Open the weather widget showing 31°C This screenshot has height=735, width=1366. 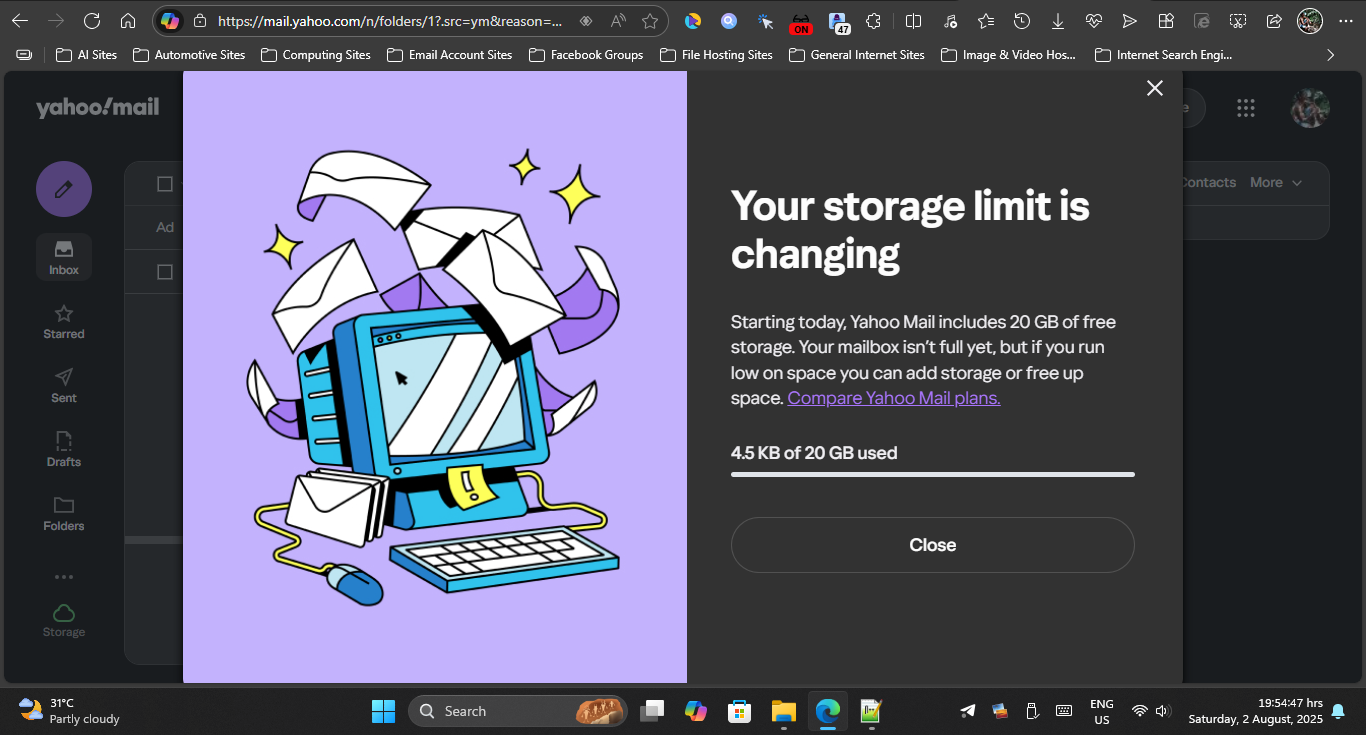coord(69,711)
